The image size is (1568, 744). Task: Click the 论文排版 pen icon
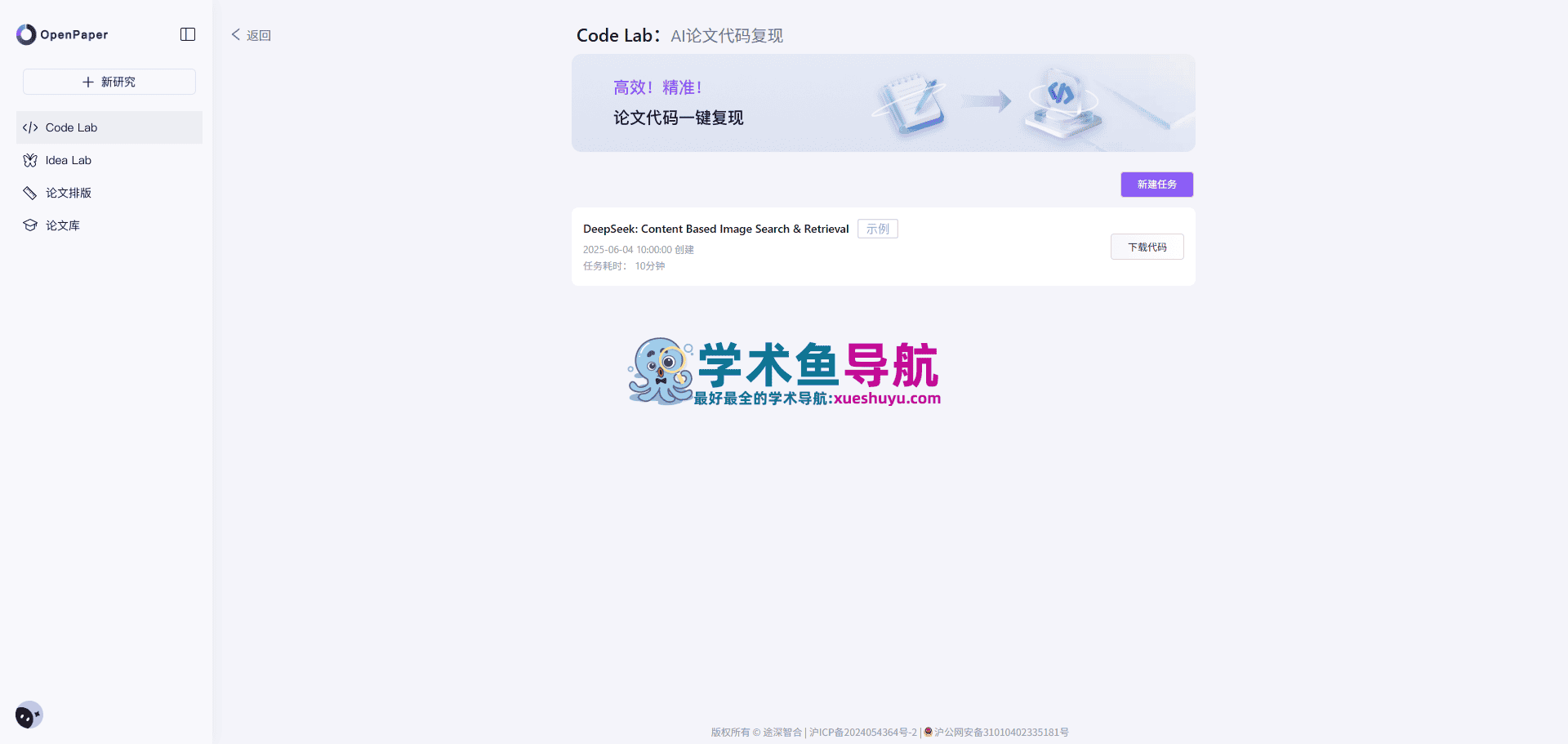click(x=30, y=193)
